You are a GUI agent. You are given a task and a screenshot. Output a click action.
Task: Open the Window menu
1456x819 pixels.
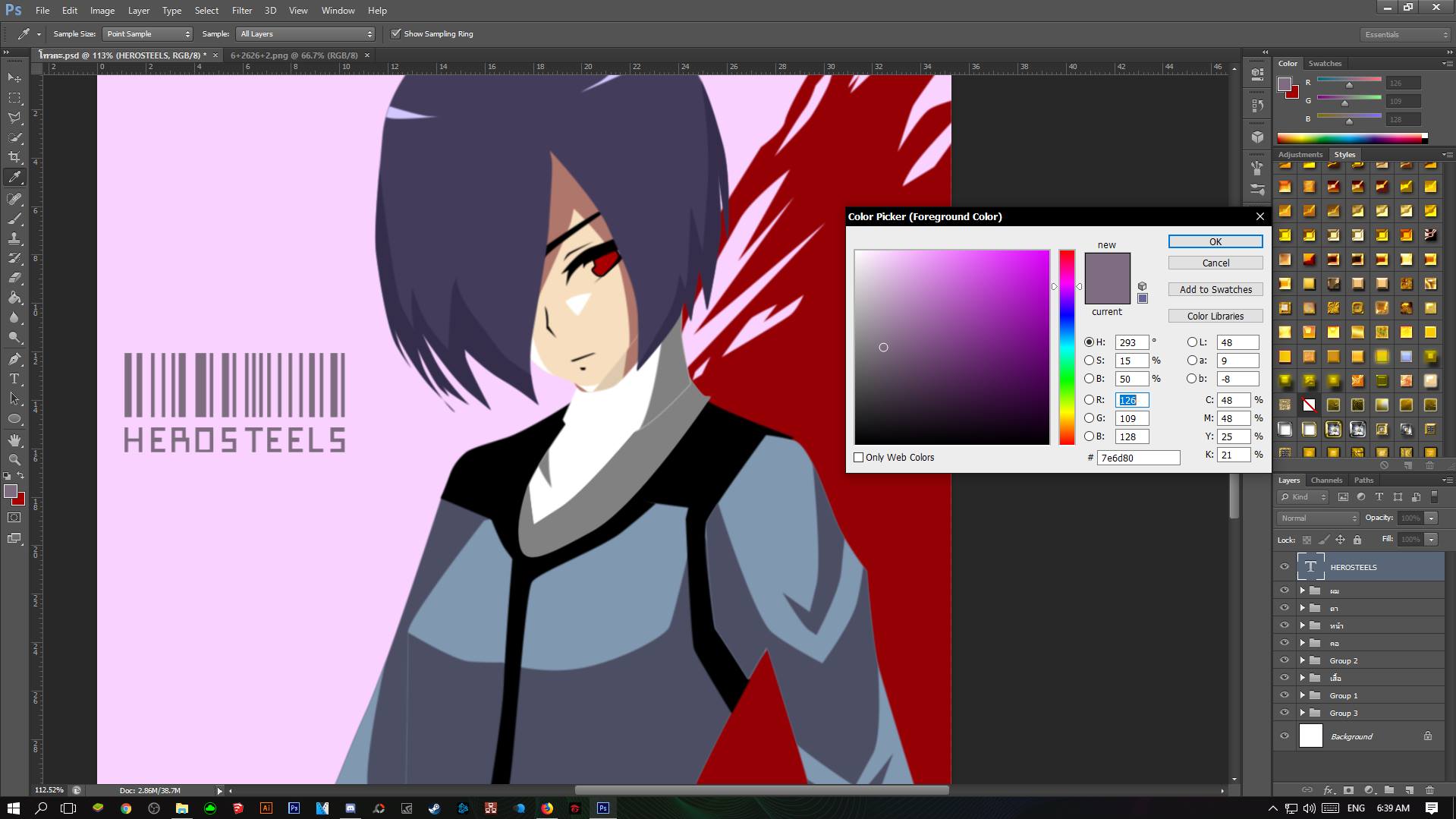tap(338, 11)
